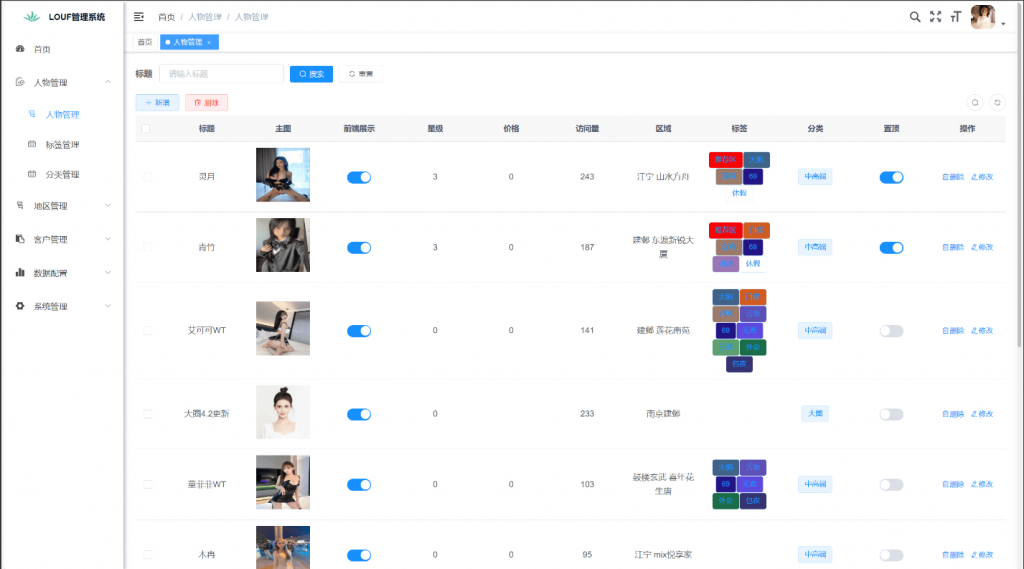Enter fullscreen mode via header icon
The image size is (1024, 569).
coord(936,17)
